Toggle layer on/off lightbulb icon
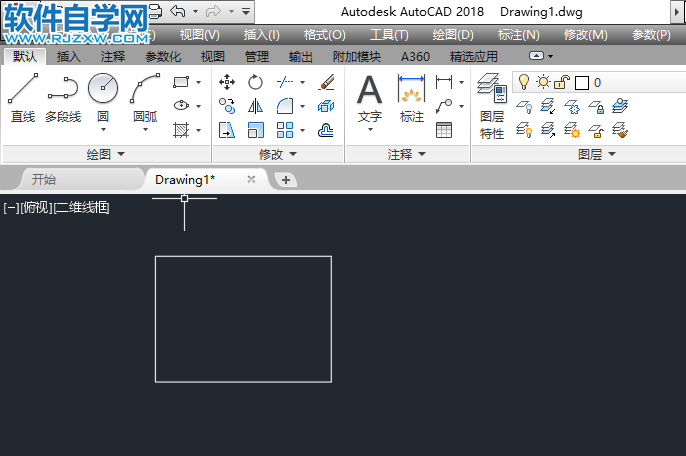The width and height of the screenshot is (686, 456). click(x=523, y=82)
